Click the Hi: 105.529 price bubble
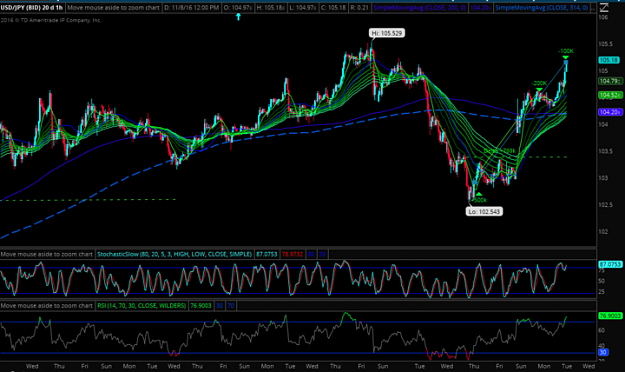The width and height of the screenshot is (625, 372). coord(387,33)
